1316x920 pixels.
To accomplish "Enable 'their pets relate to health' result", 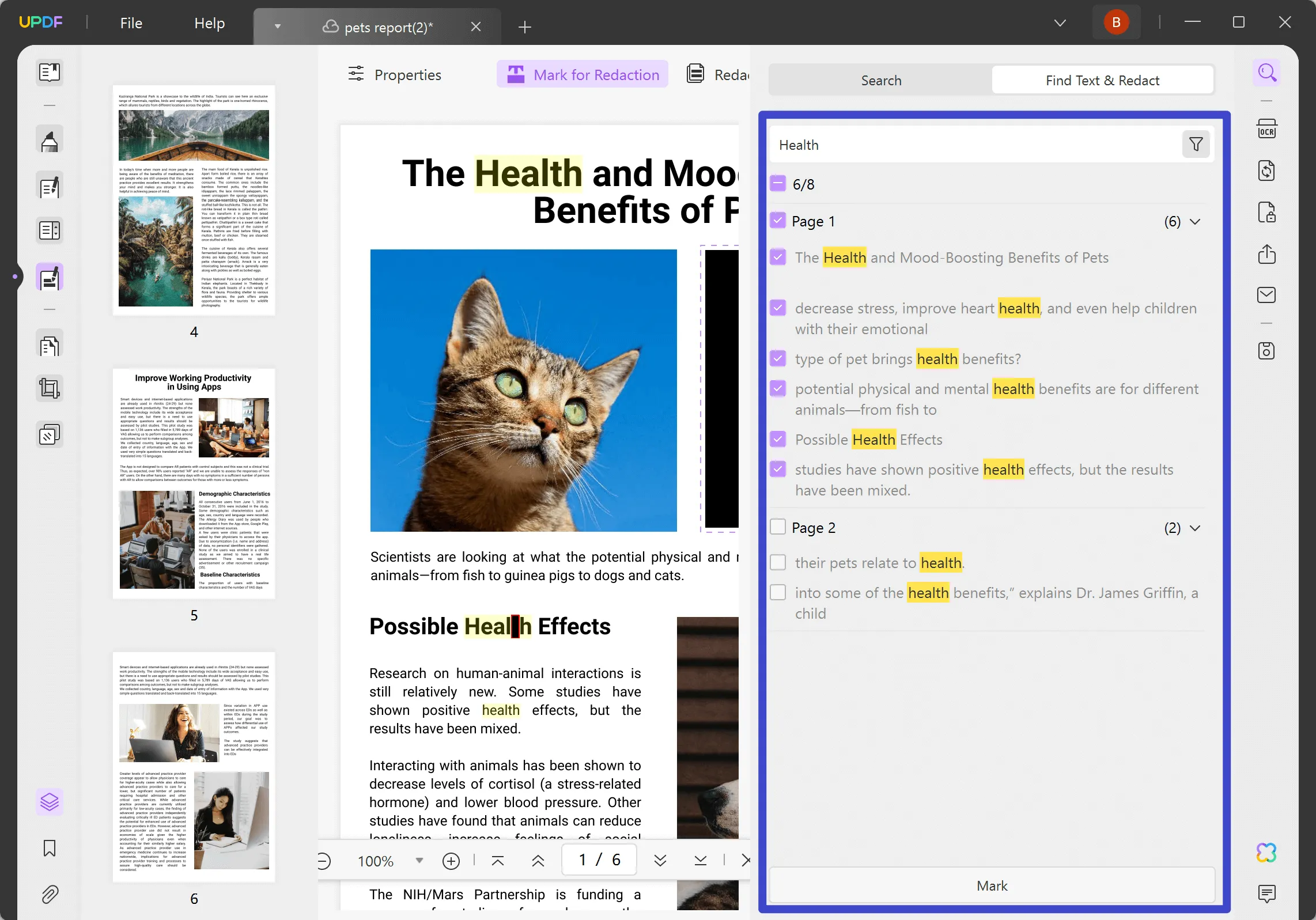I will (778, 562).
